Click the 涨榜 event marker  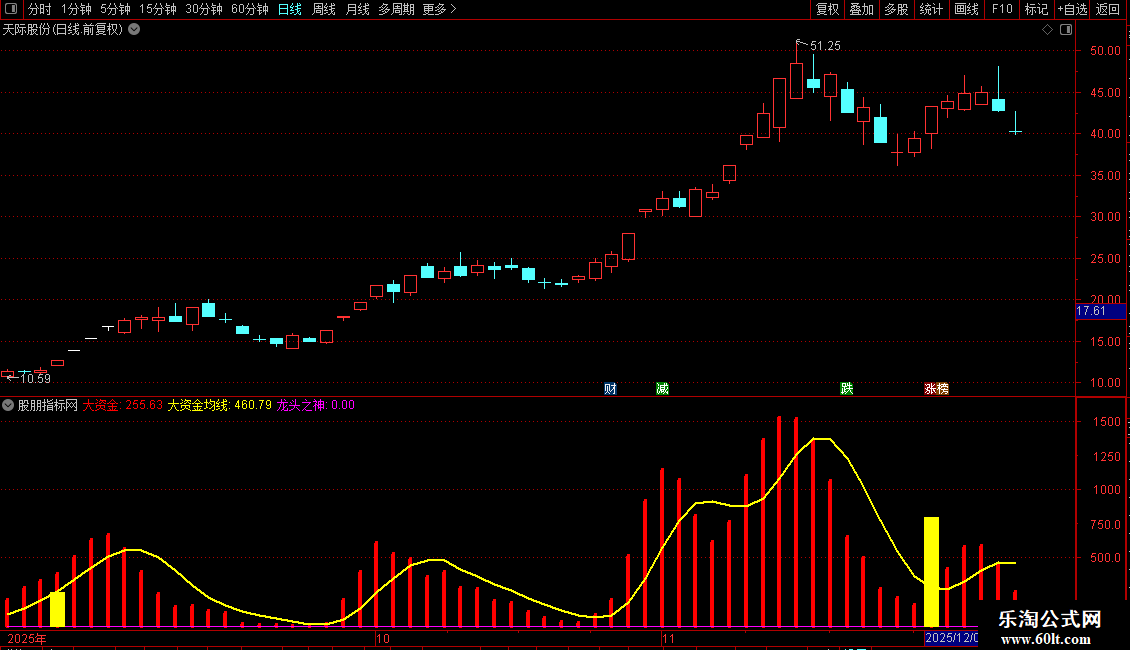[936, 389]
